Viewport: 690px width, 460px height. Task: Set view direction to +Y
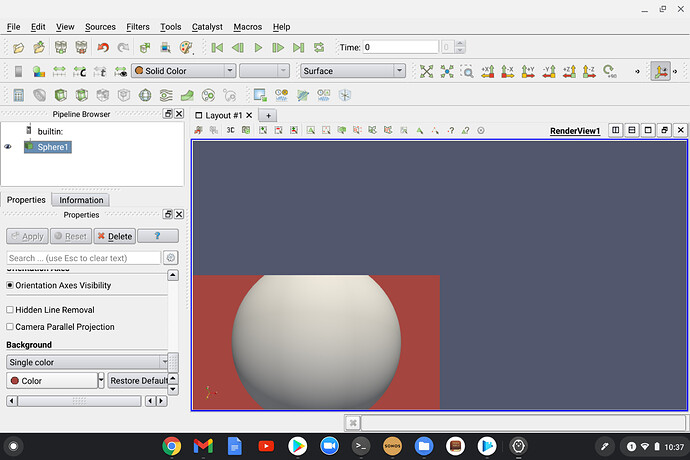click(528, 71)
